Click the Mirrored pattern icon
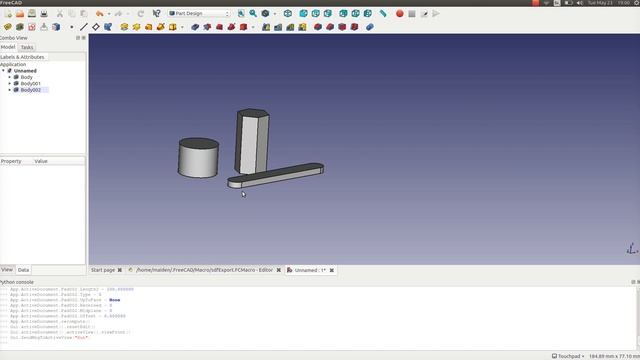The image size is (640, 360). (x=266, y=27)
